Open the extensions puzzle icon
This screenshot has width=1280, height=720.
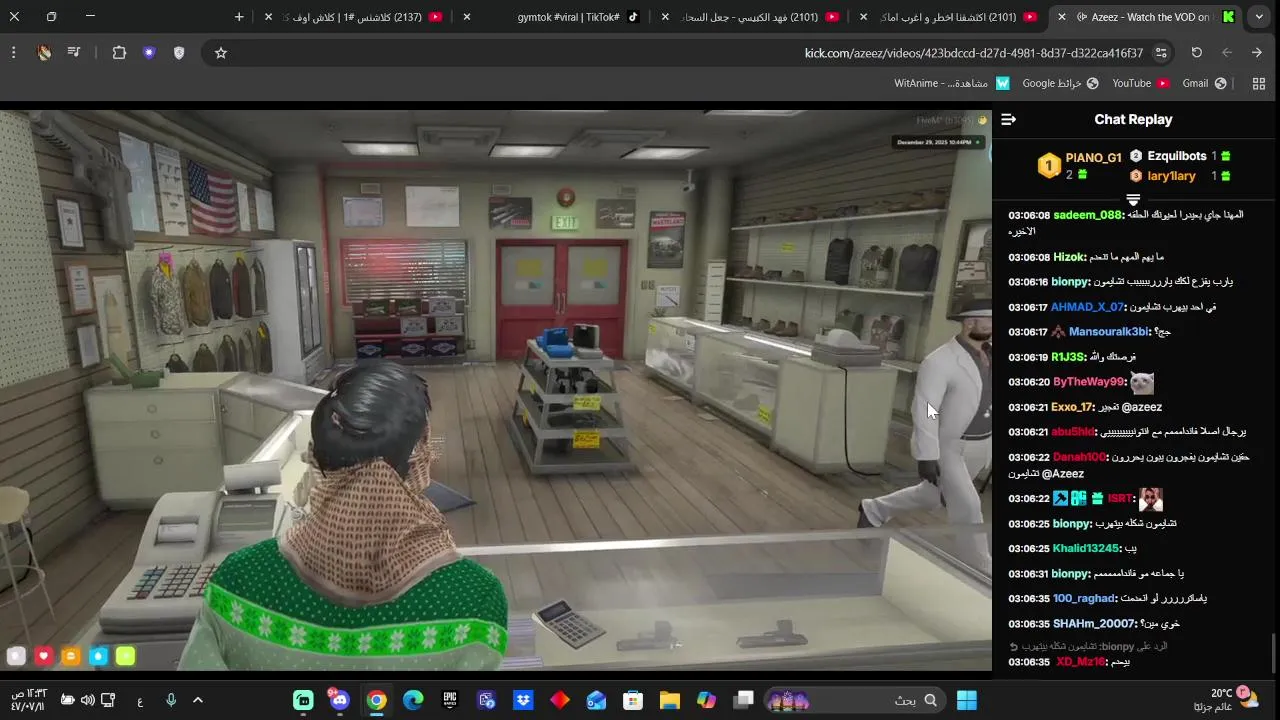119,53
